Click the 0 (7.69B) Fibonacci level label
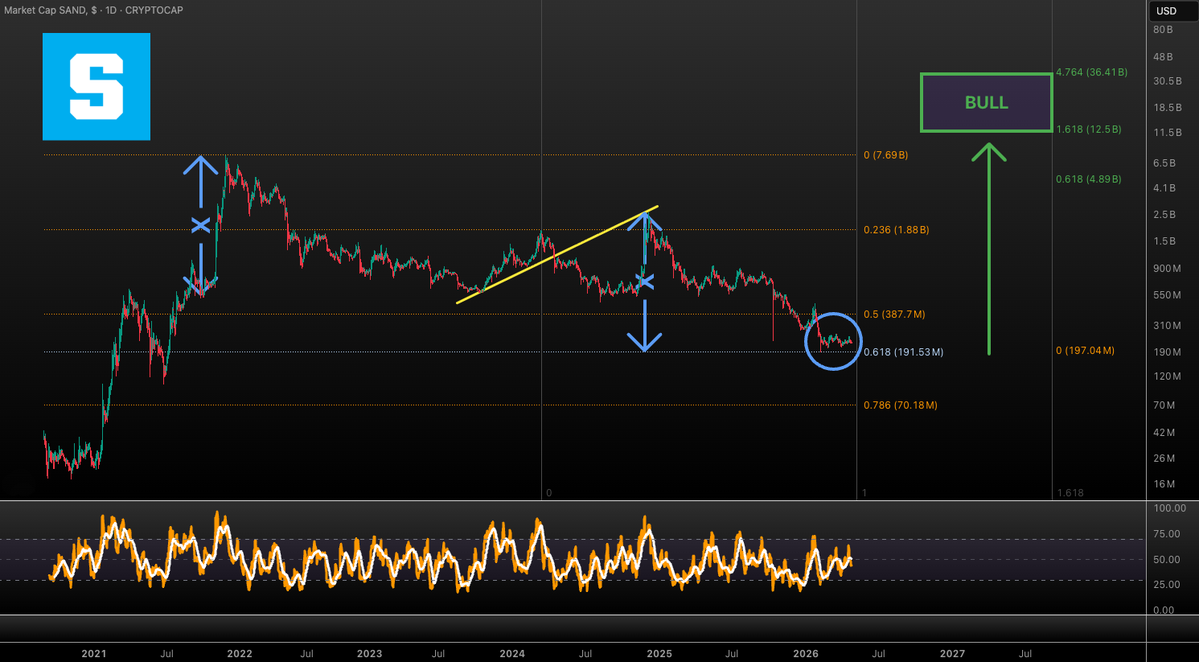This screenshot has width=1199, height=662. click(885, 155)
